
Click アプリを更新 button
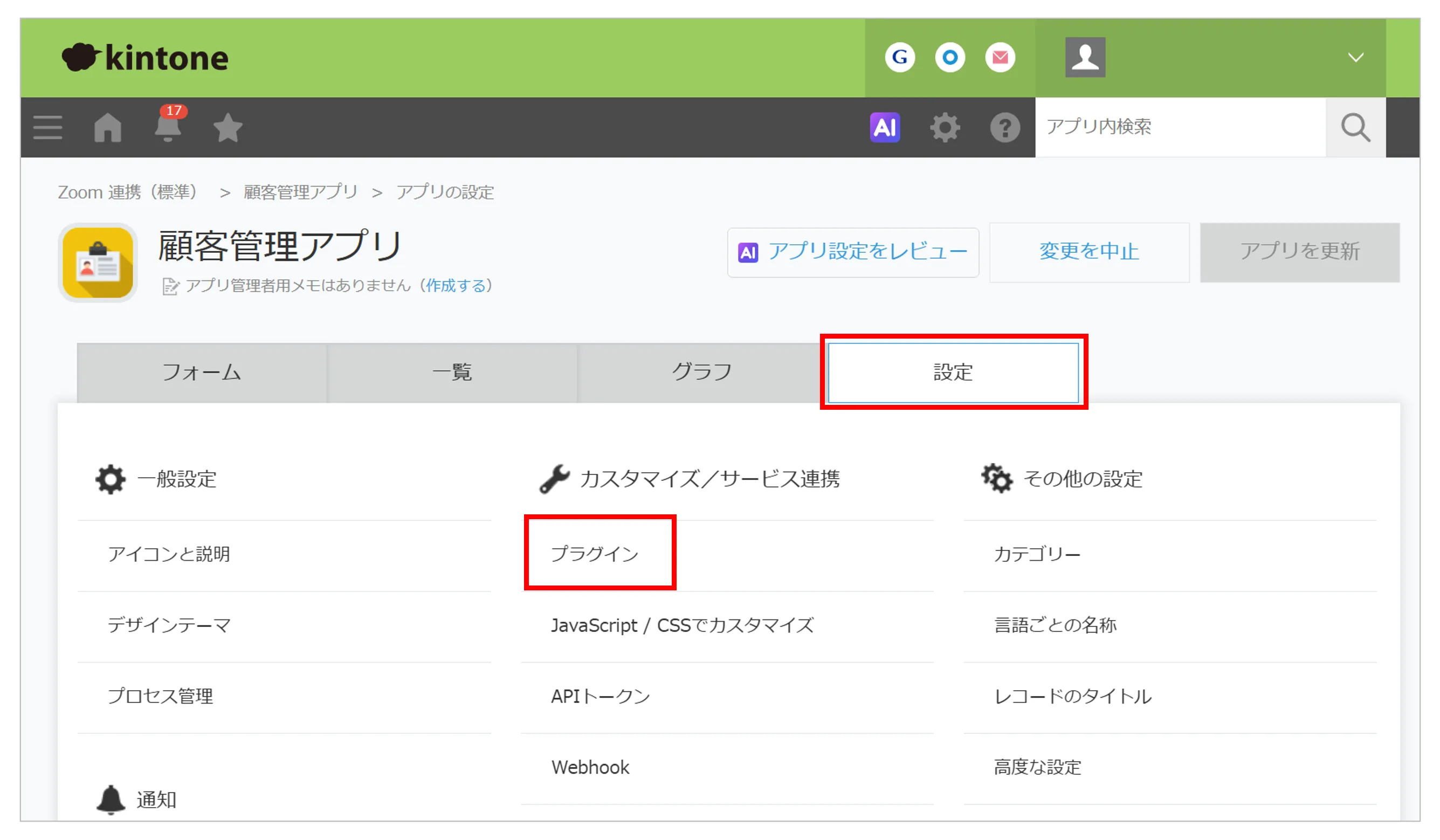(1299, 252)
